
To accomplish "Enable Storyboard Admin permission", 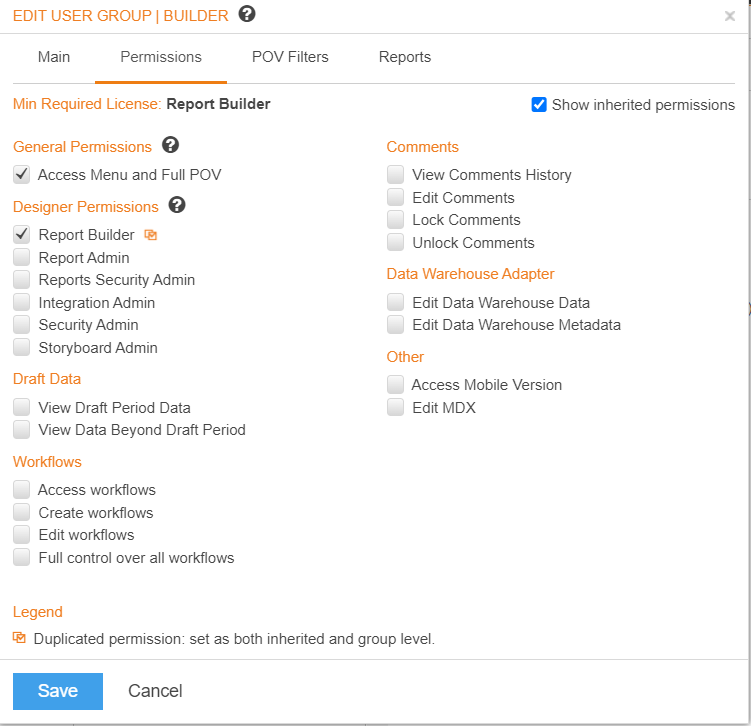I will [x=22, y=347].
